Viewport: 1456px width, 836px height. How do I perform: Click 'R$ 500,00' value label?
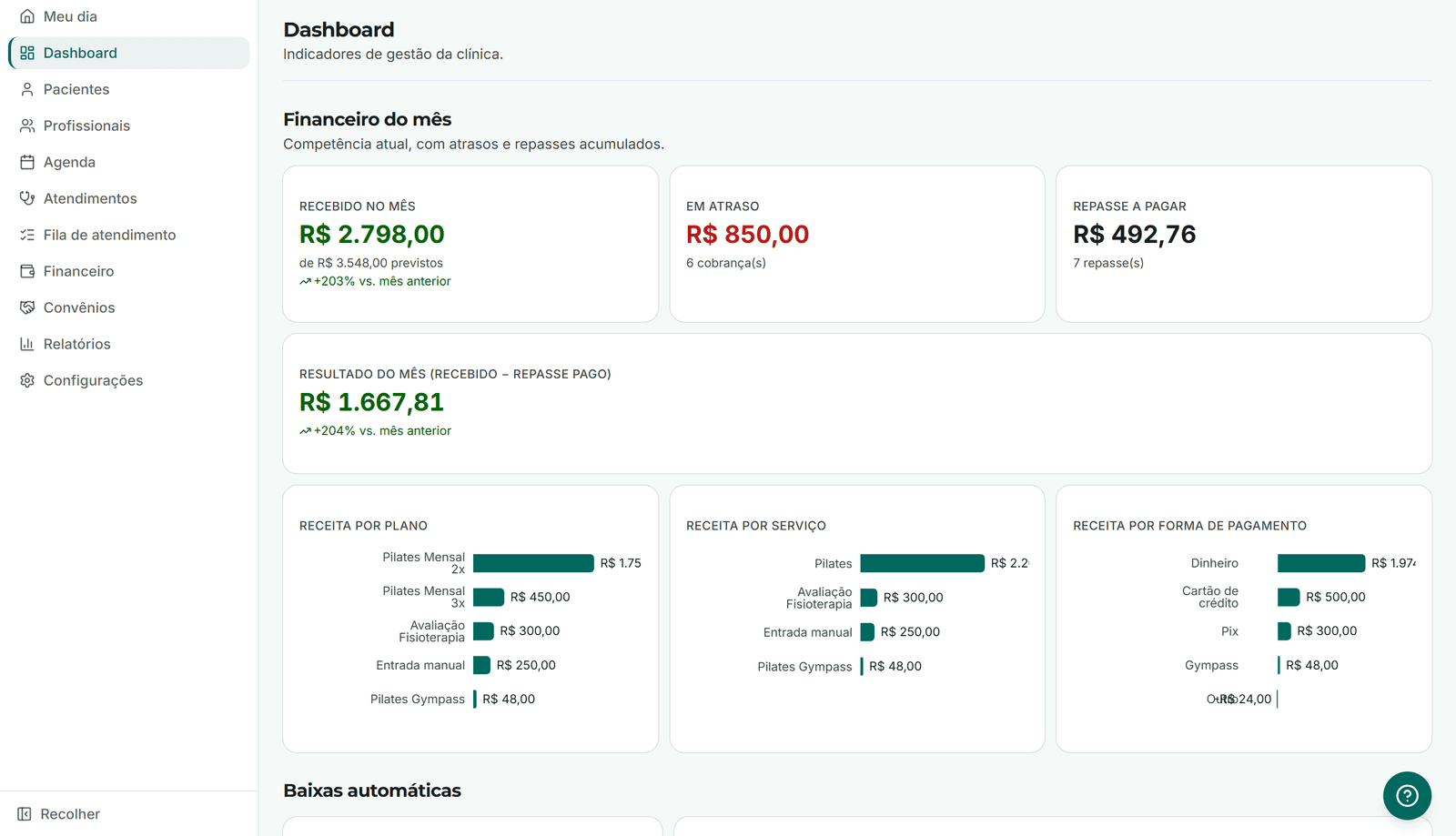(x=1336, y=597)
